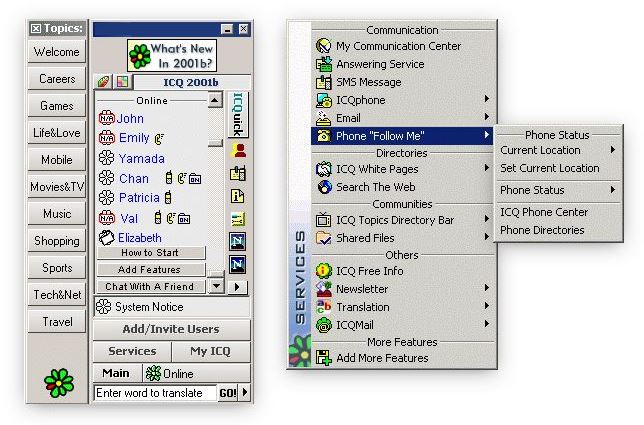Click the Enter word to translate field

(155, 393)
